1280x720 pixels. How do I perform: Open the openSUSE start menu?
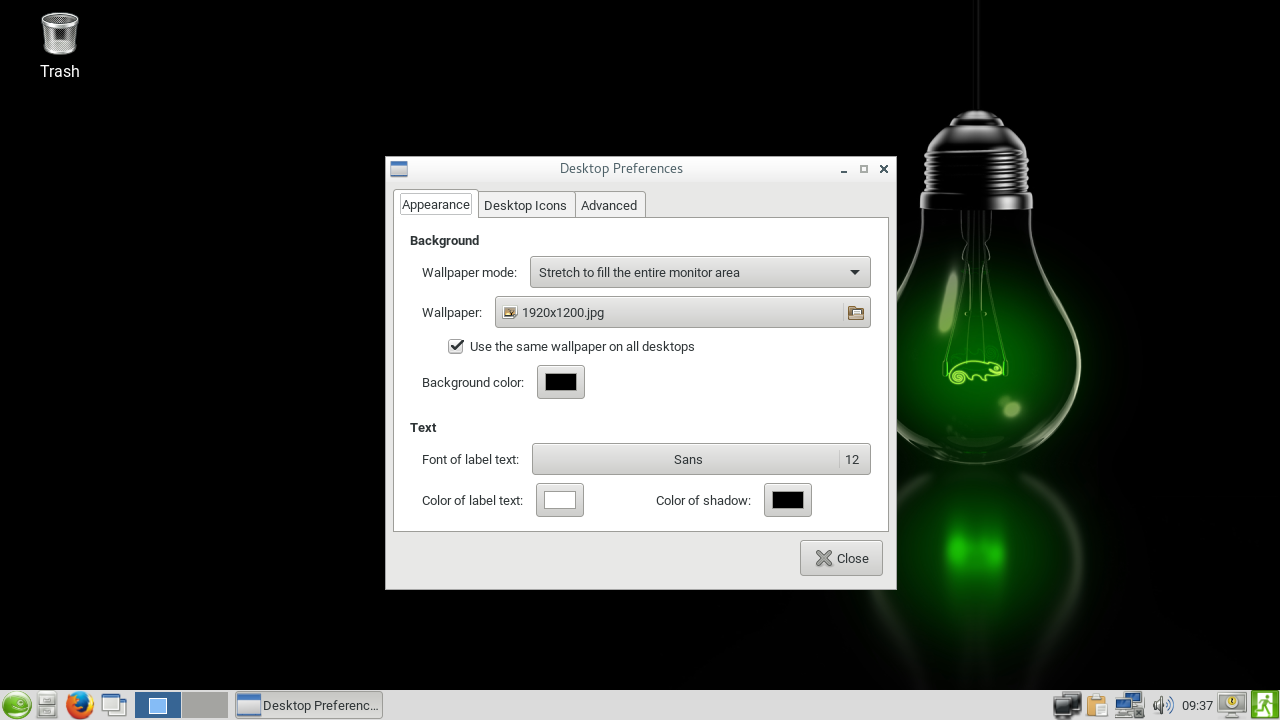pos(16,706)
